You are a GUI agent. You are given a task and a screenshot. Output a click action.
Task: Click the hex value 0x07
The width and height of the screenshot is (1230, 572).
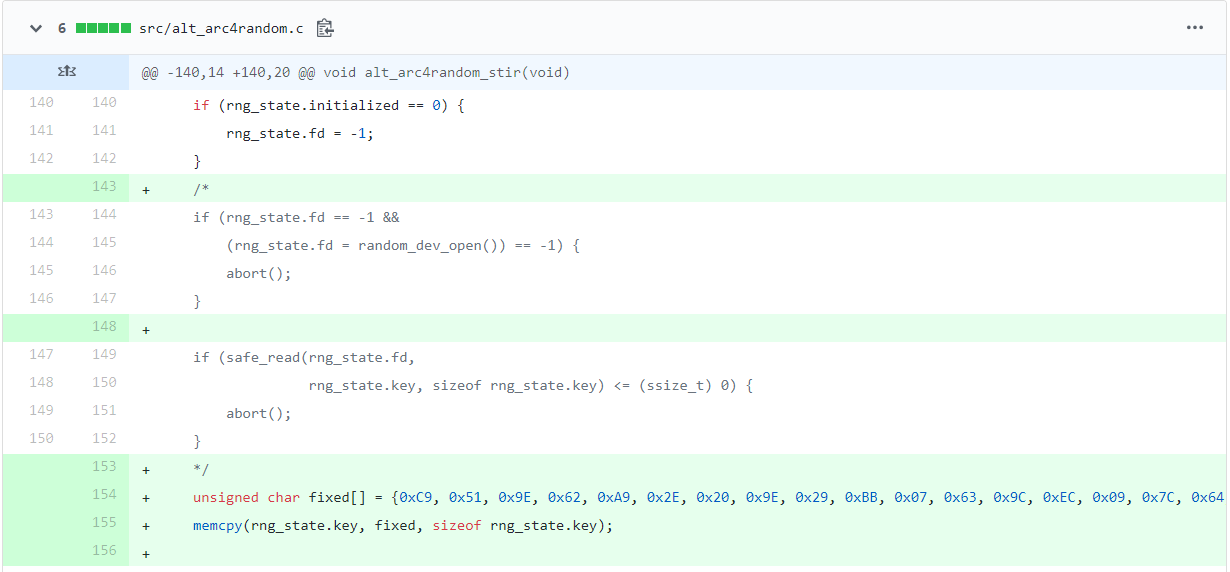click(x=911, y=497)
